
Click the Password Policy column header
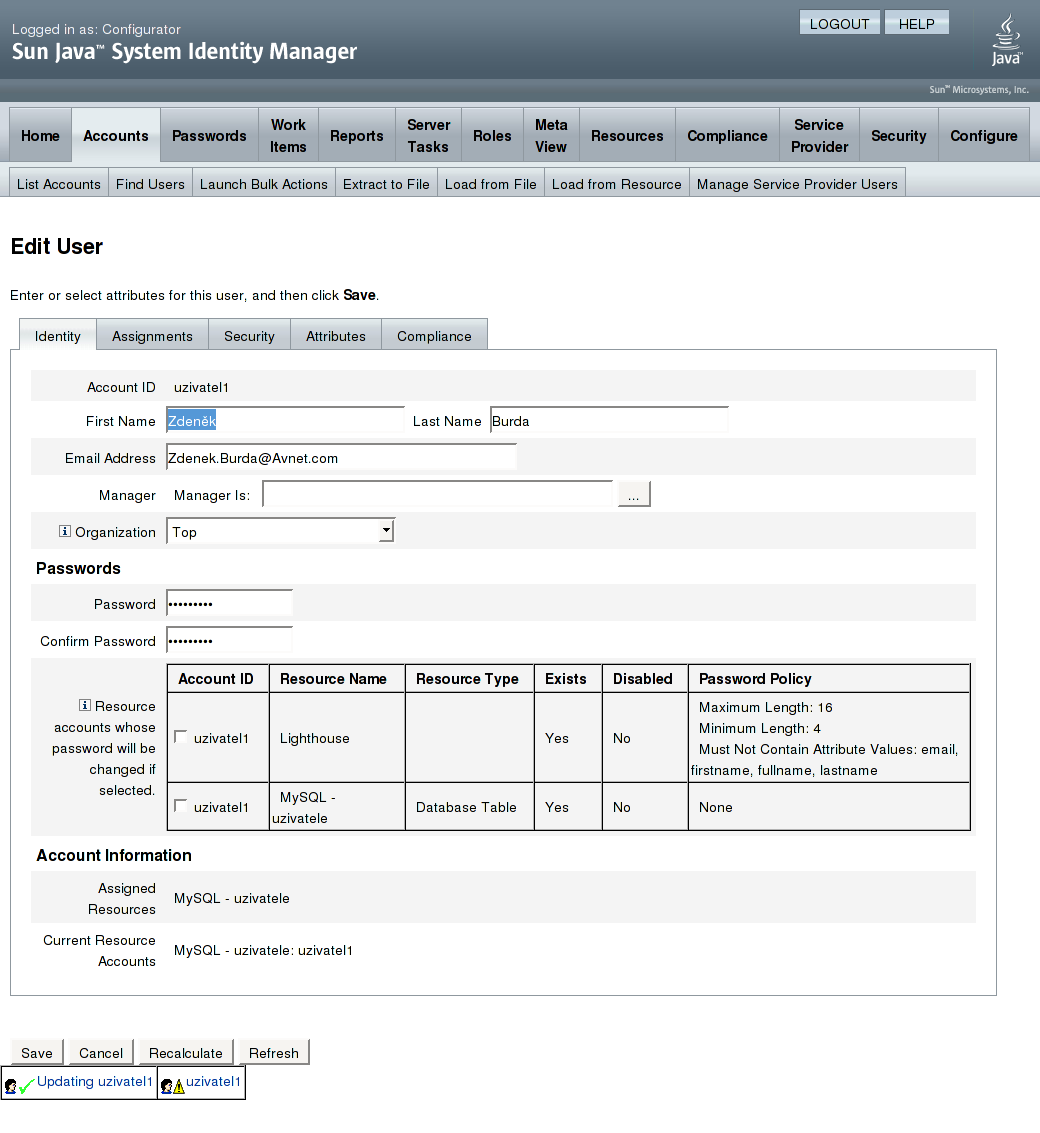click(829, 678)
